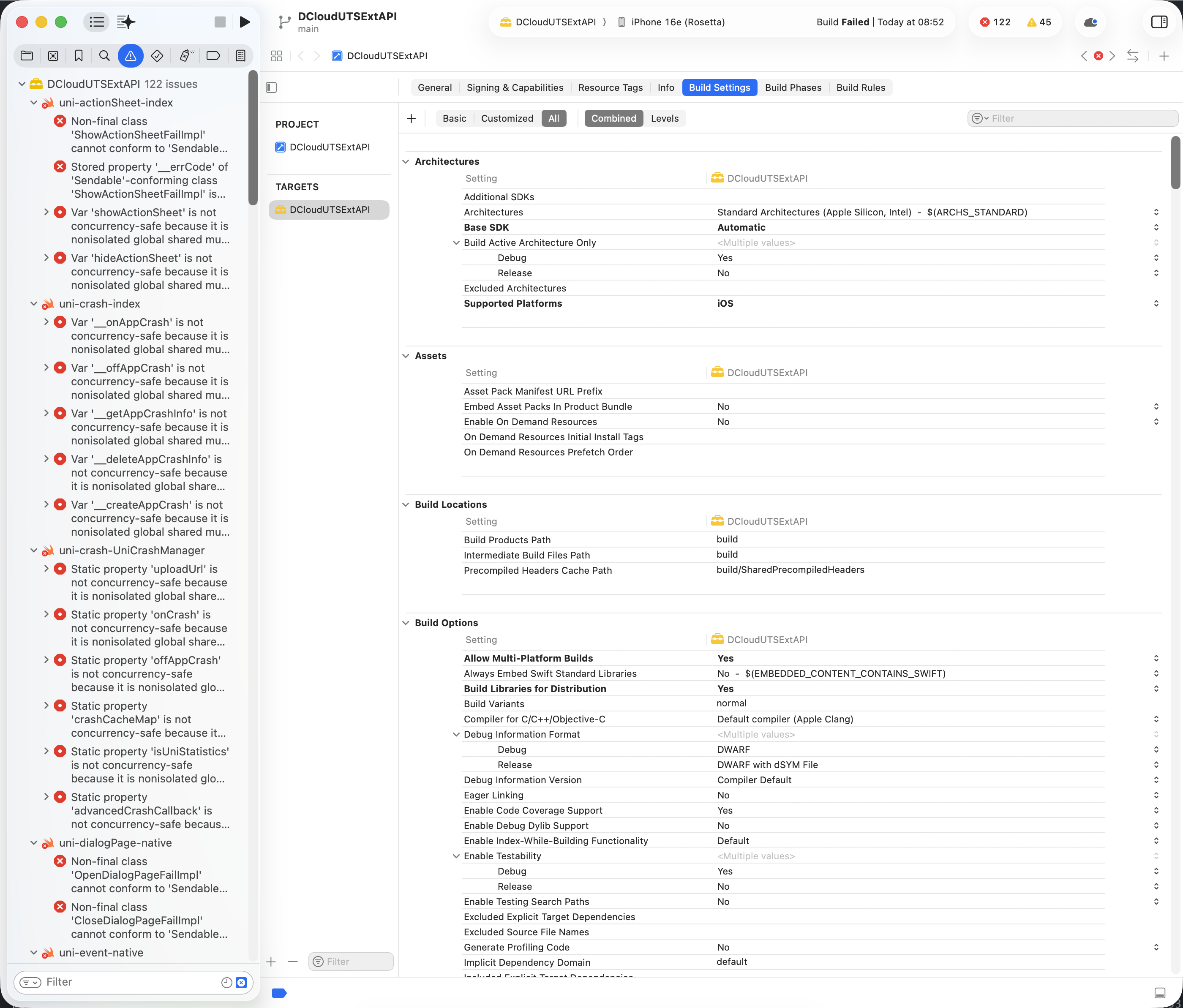Click the 45 warnings count indicator

[1039, 22]
